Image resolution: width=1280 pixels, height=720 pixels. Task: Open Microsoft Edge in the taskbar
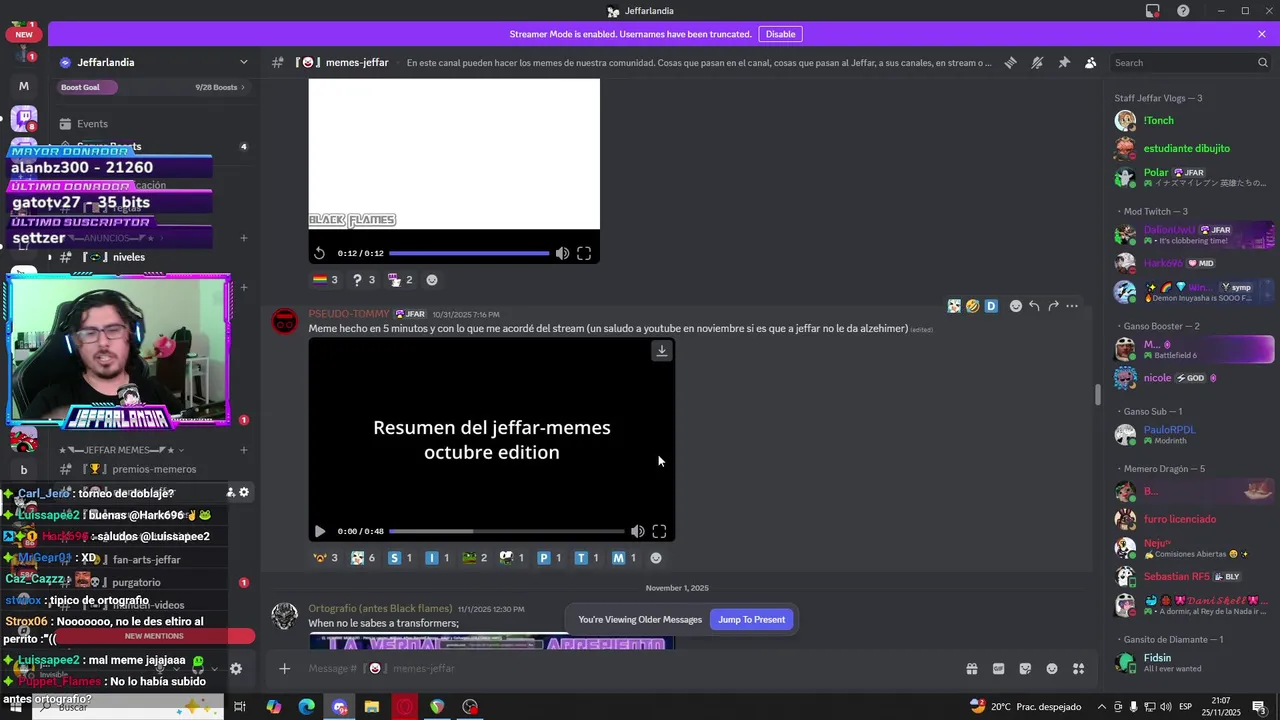pos(306,707)
